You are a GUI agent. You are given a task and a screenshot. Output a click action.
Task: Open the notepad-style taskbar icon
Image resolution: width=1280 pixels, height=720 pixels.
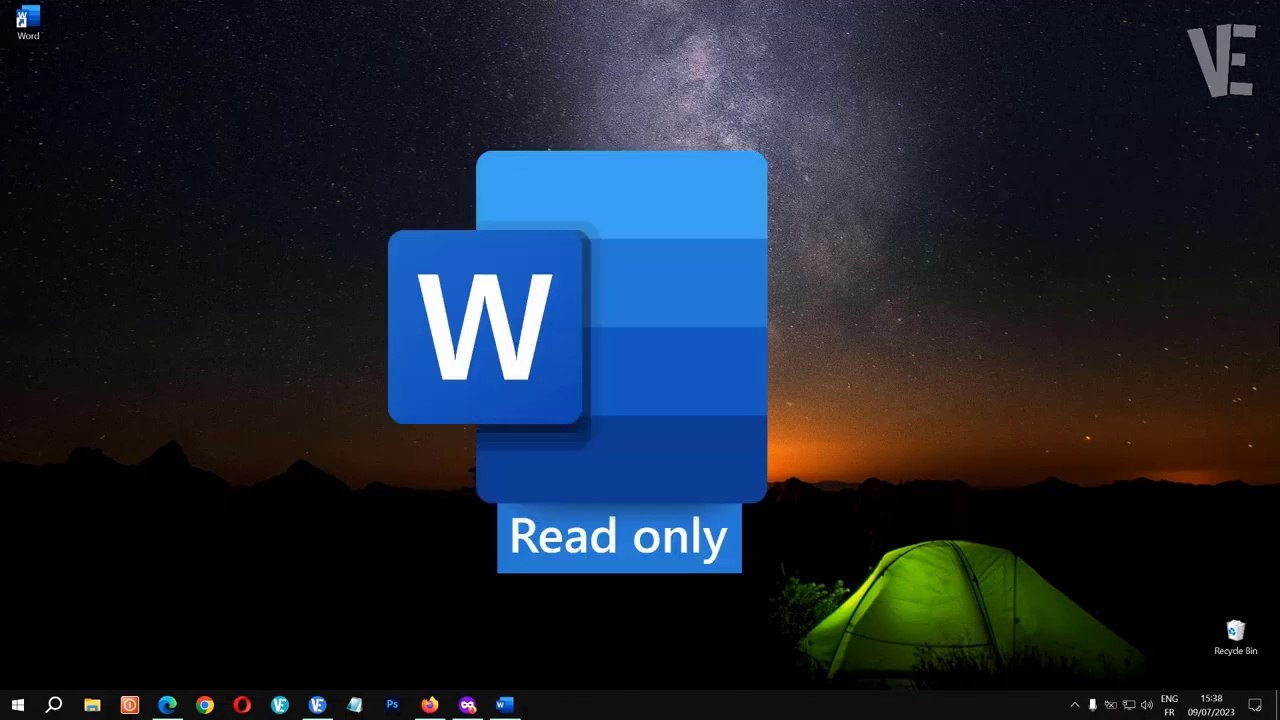(x=355, y=705)
